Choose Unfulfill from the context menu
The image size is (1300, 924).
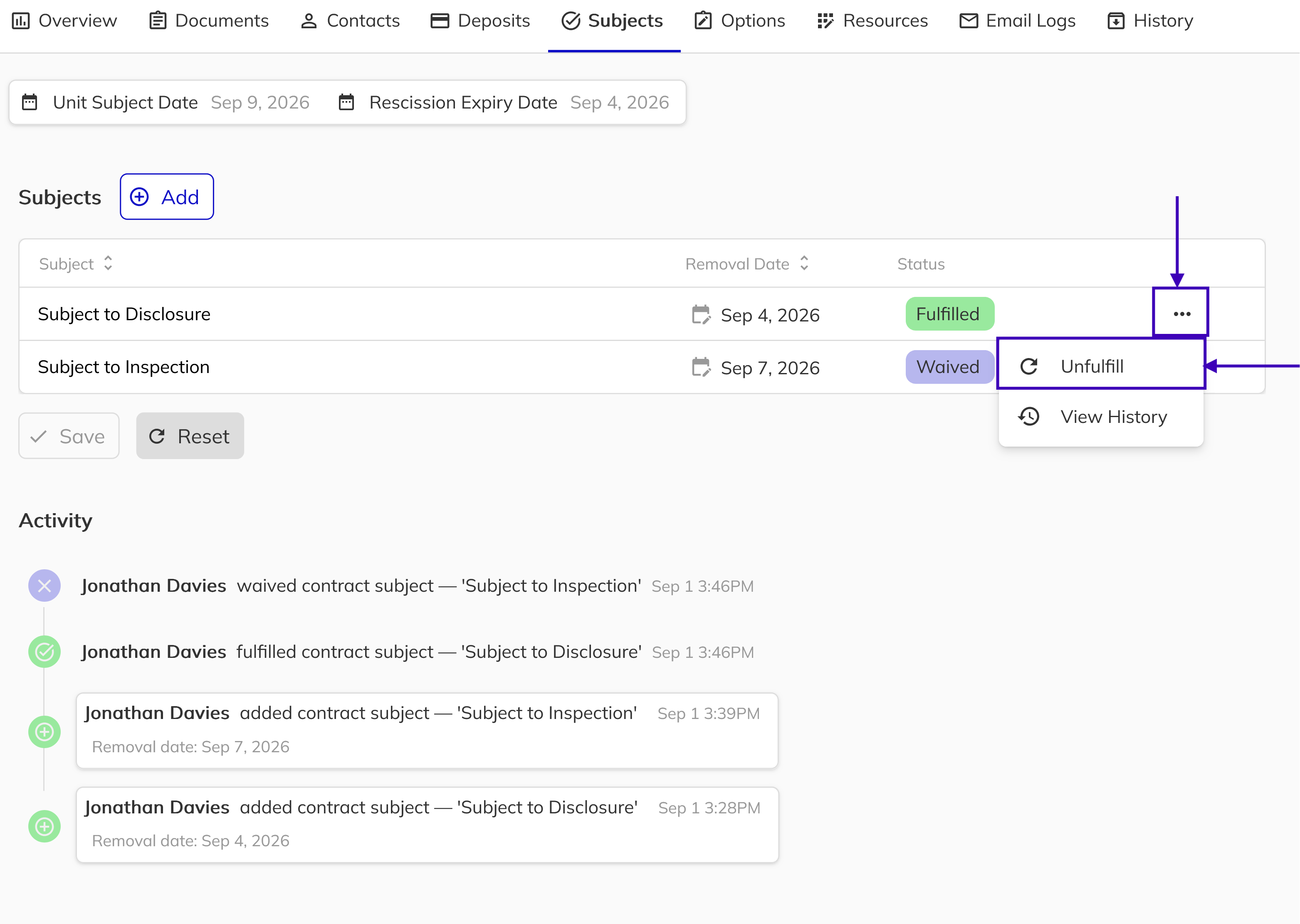[1102, 366]
